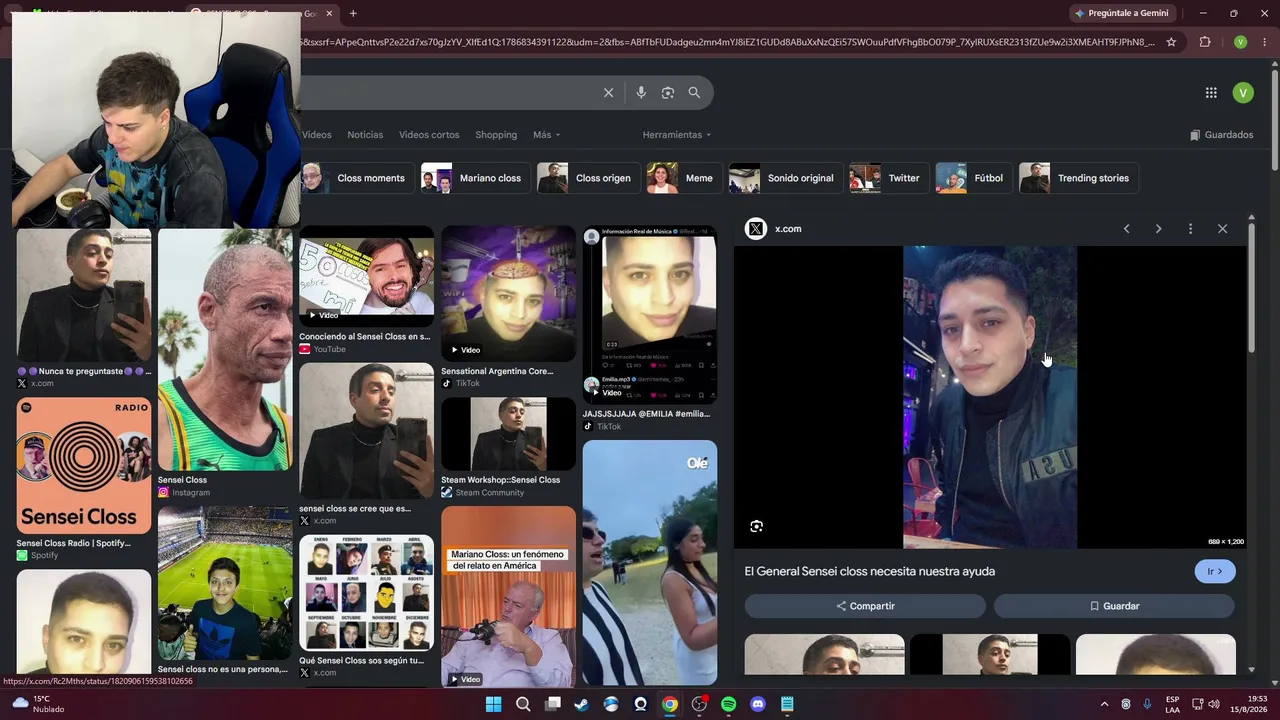Open the Chrome profile icon in the toolbar

[x=1240, y=42]
